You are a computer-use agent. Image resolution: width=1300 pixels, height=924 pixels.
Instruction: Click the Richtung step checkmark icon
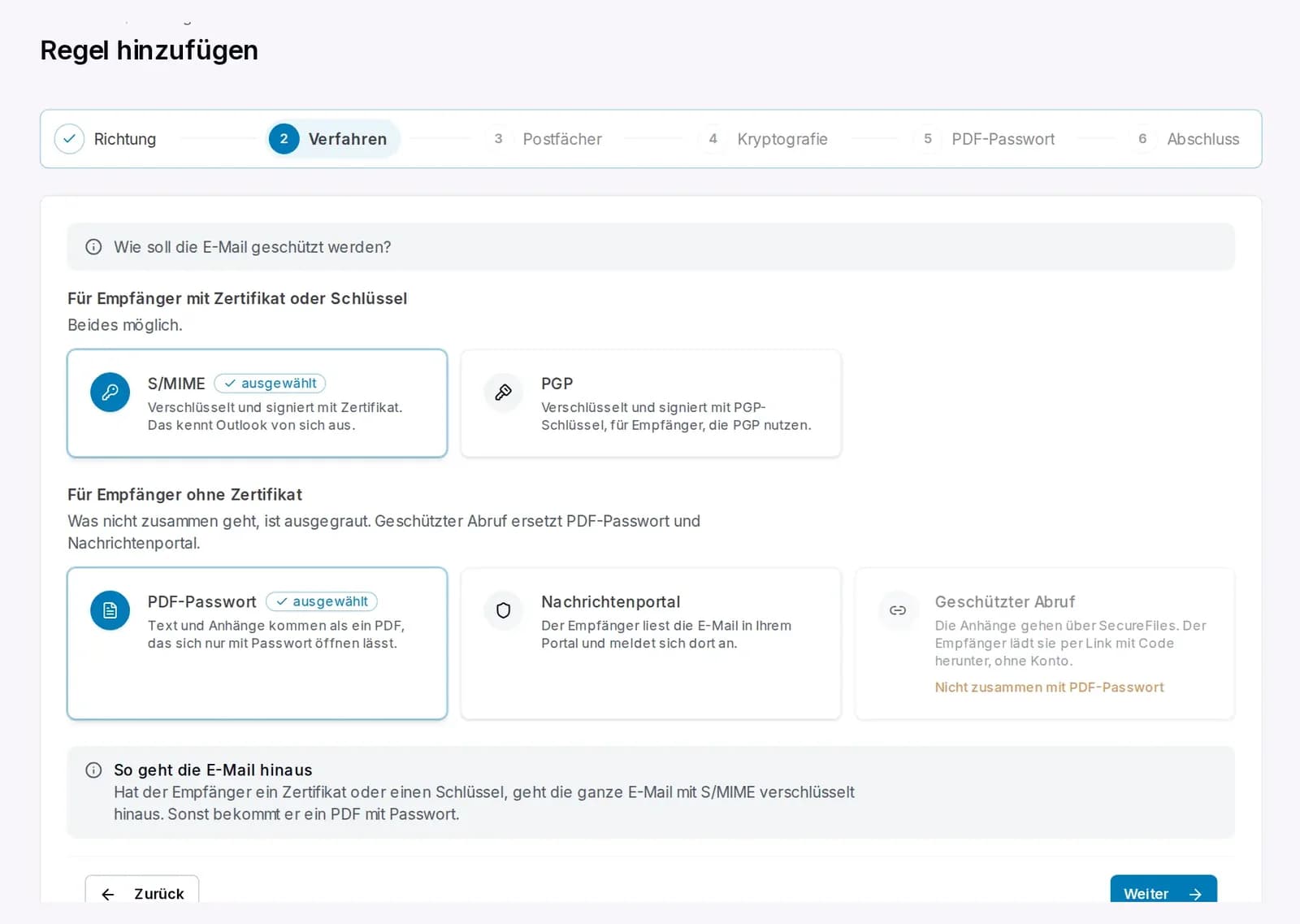[x=69, y=139]
